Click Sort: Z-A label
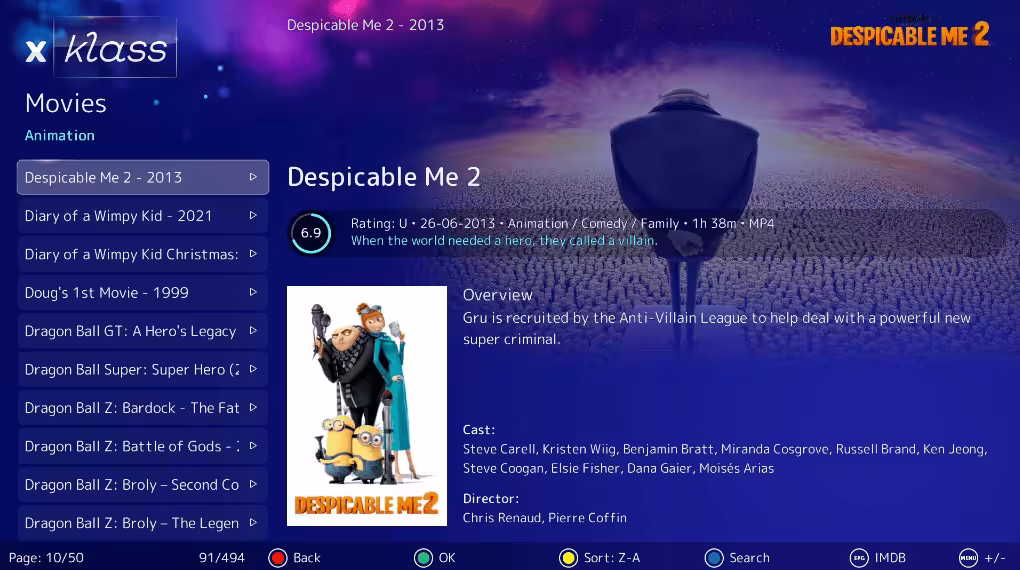 click(x=611, y=558)
